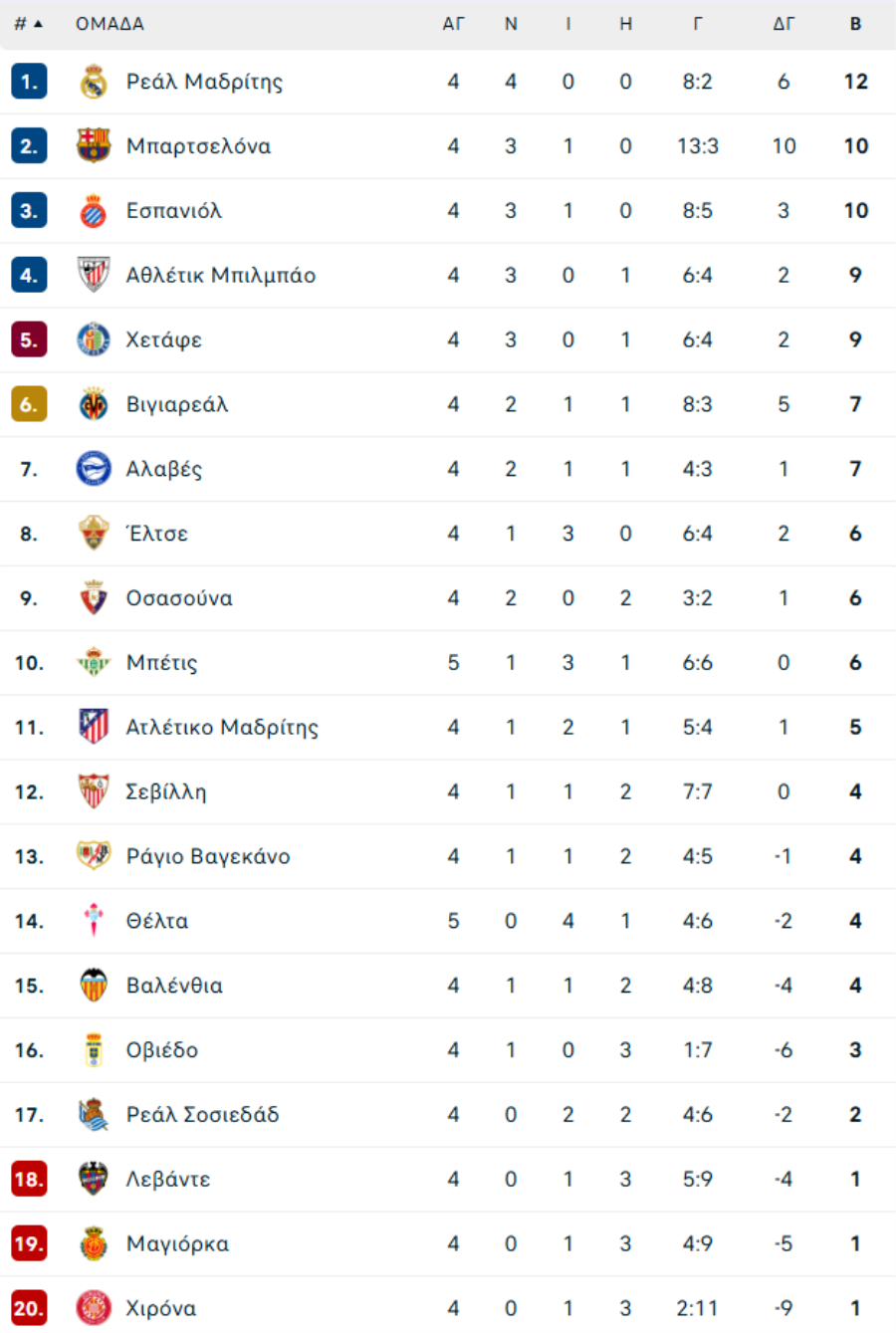Click the Atlético Madrid crest icon

(94, 727)
